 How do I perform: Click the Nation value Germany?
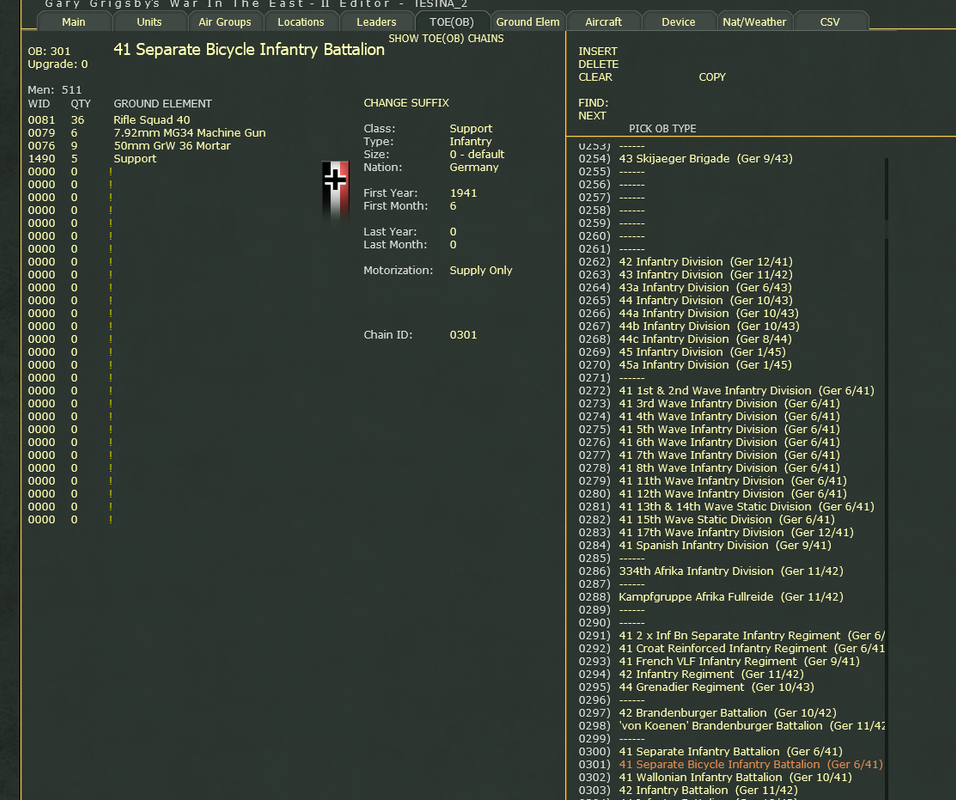click(474, 166)
